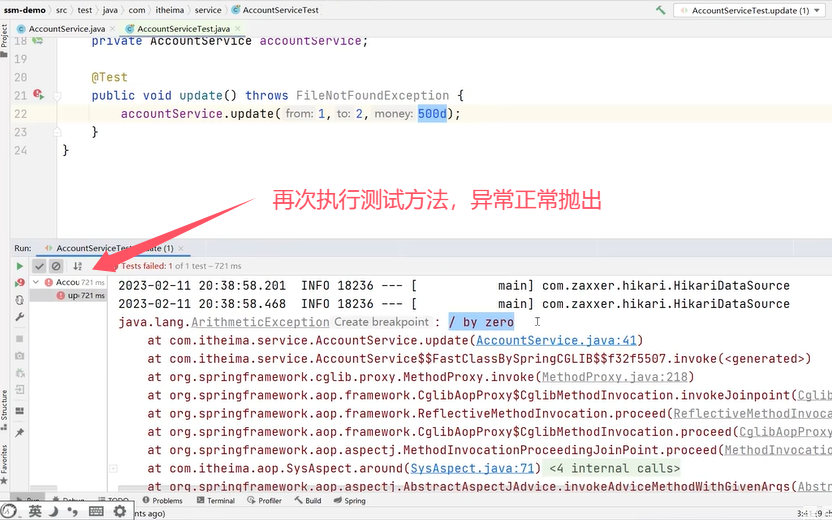Rerun the test with green play icon
This screenshot has height=520, width=832.
pos(20,266)
